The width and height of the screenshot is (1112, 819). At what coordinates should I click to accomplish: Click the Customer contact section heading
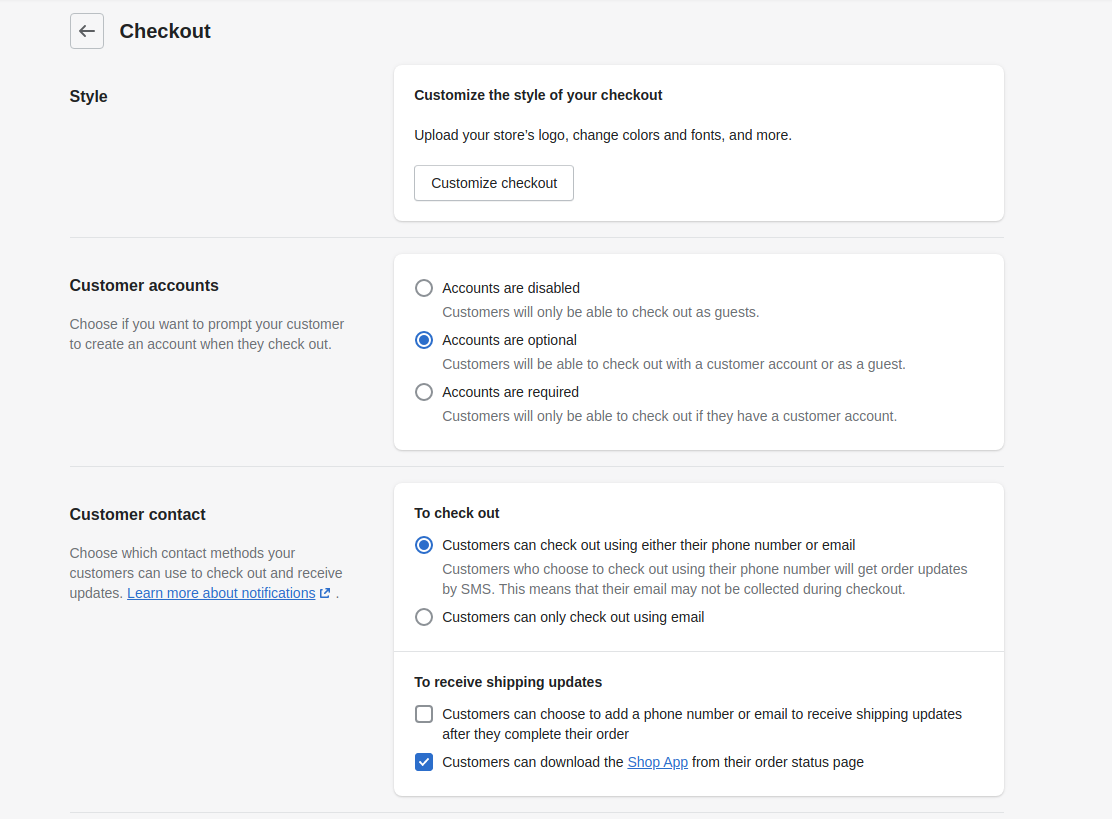tap(138, 515)
